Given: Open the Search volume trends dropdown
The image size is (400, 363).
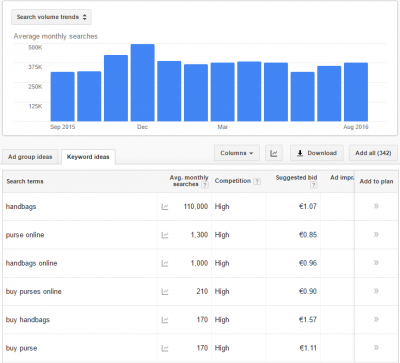Looking at the screenshot, I should pos(51,17).
